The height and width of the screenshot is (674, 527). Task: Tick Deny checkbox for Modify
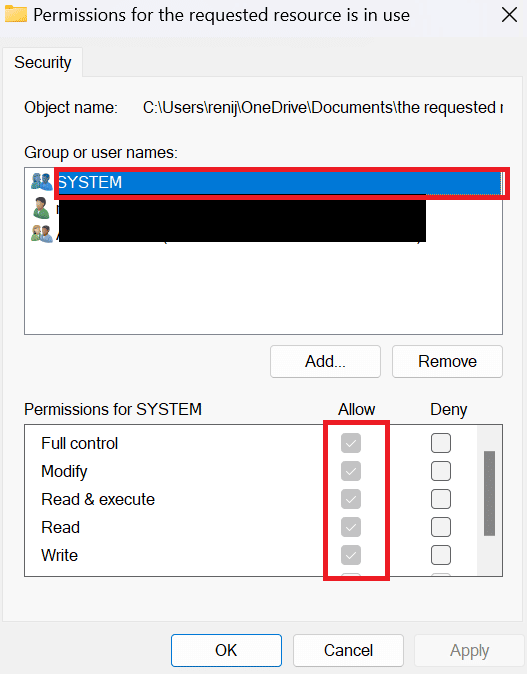pyautogui.click(x=441, y=471)
